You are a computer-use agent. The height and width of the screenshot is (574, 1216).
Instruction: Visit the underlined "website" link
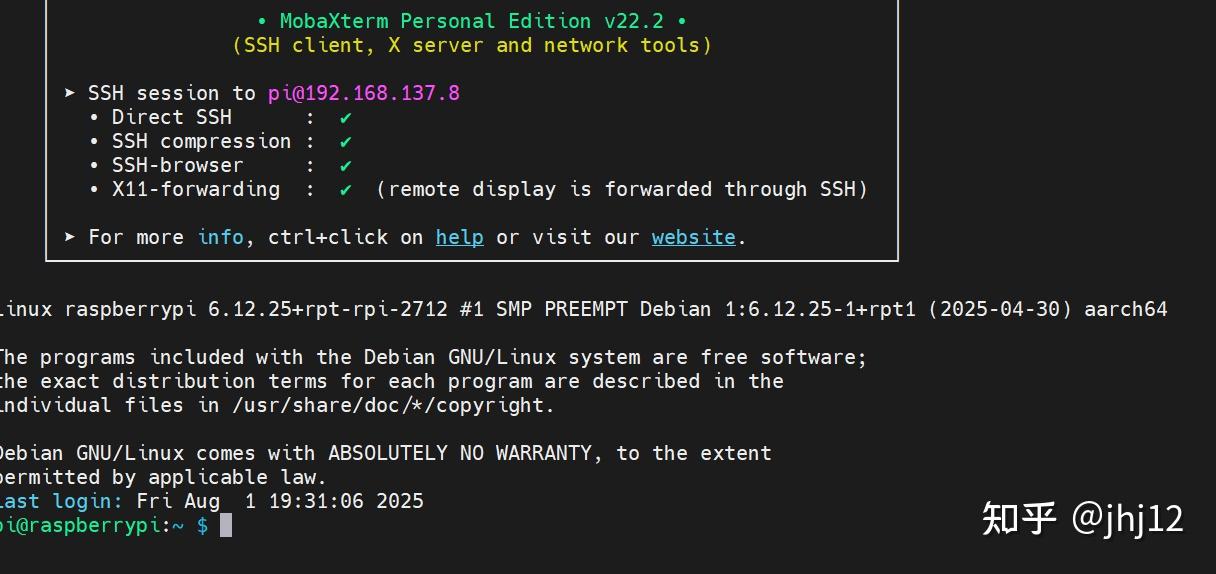coord(693,237)
